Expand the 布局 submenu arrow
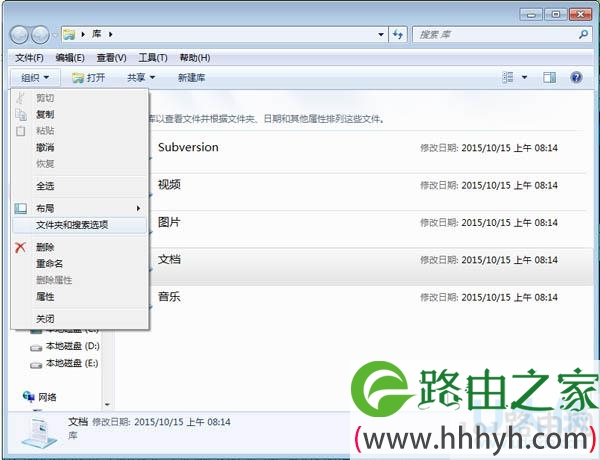The image size is (600, 460). [139, 209]
